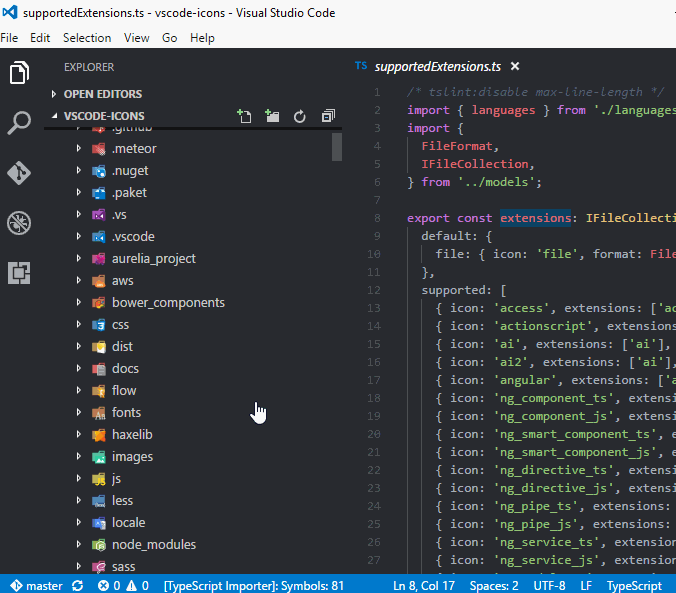Screen dimensions: 676x593
Task: Open the View menu
Action: [x=137, y=38]
